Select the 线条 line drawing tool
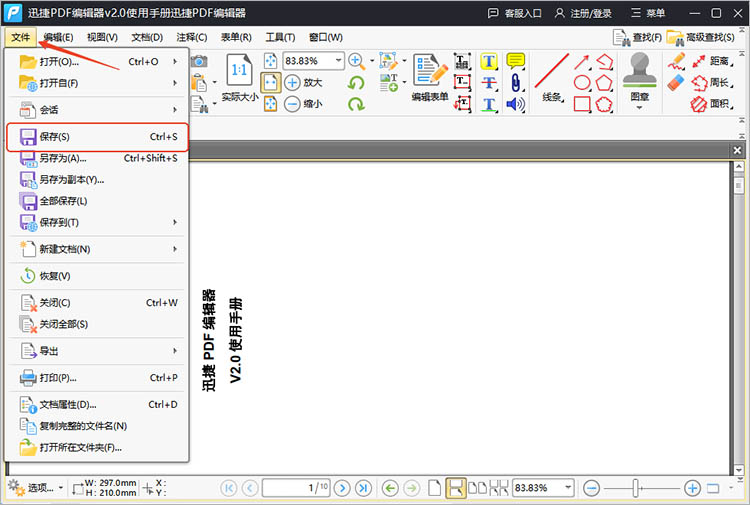 pyautogui.click(x=552, y=77)
